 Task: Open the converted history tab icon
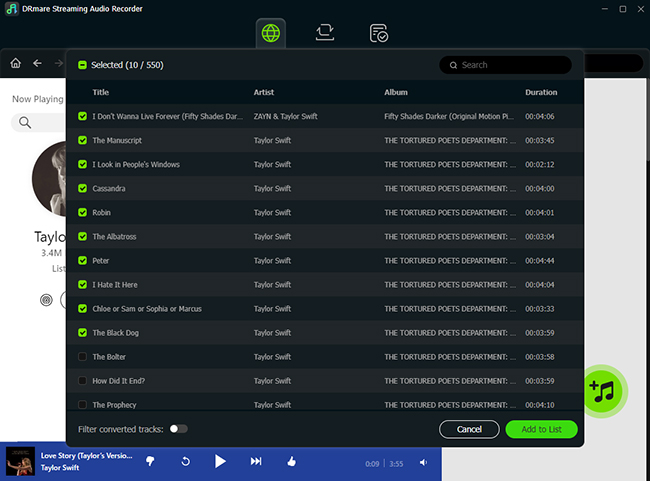[x=378, y=33]
